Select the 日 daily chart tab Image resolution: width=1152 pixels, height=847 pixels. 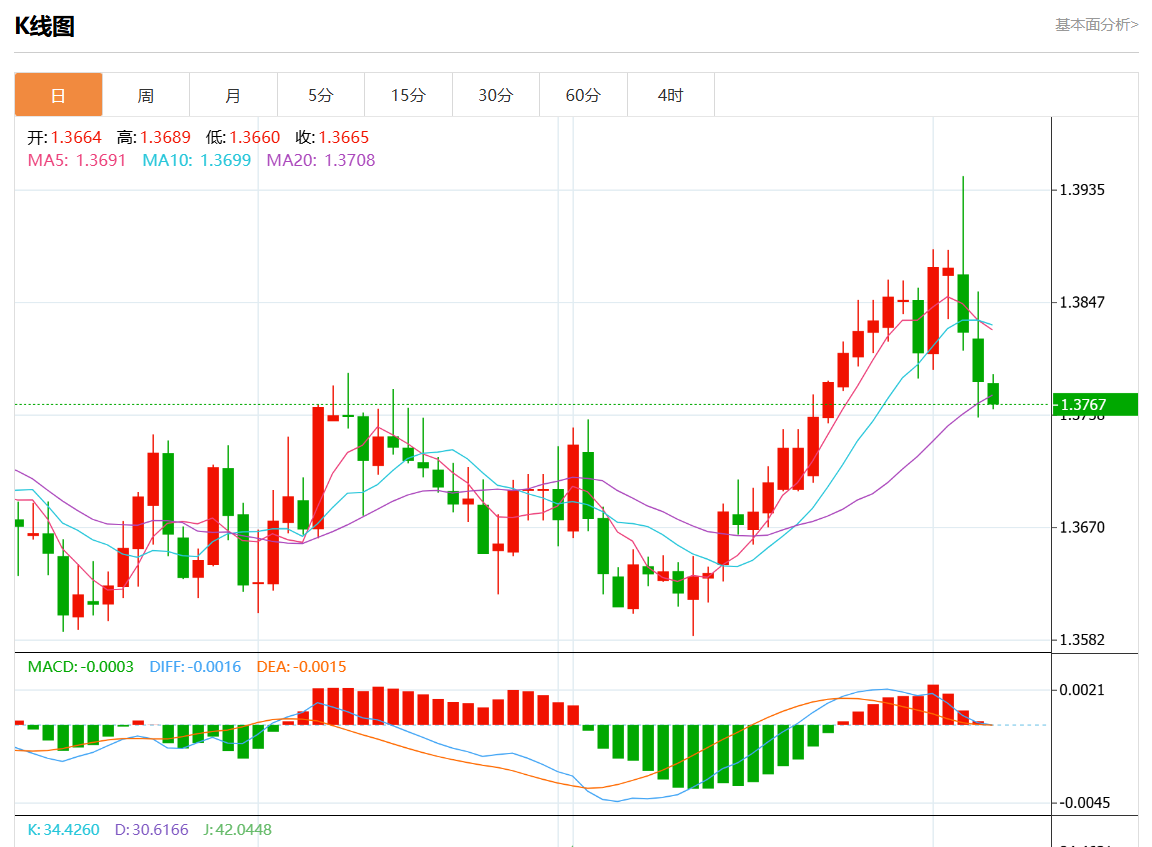[58, 95]
